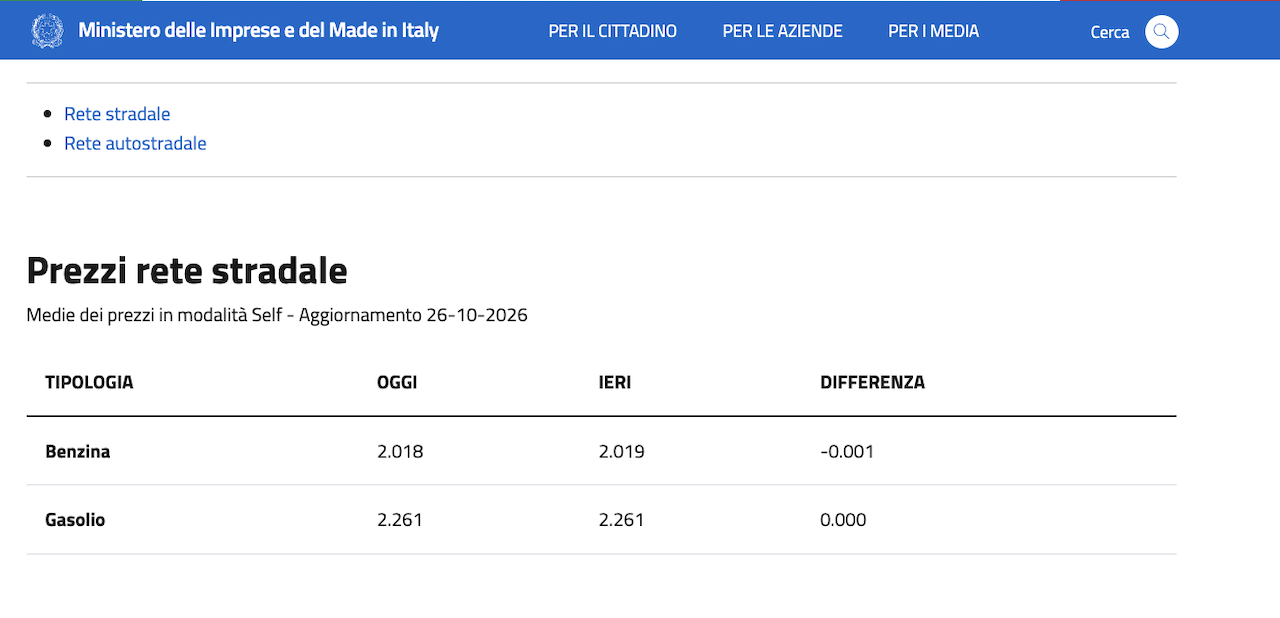
Task: Click Benzina yesterday's price 2.019
Action: click(x=622, y=451)
